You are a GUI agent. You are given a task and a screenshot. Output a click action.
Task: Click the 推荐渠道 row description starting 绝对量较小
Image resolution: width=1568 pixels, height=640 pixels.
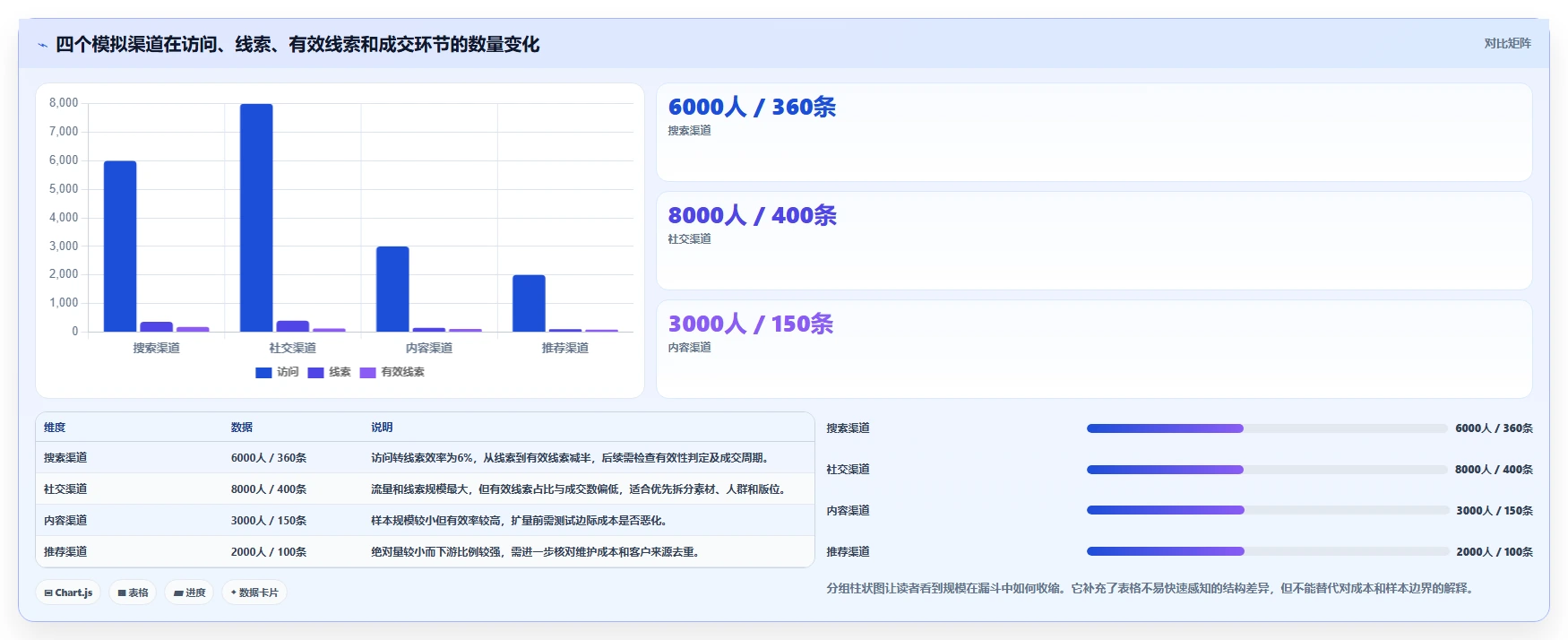pyautogui.click(x=536, y=552)
